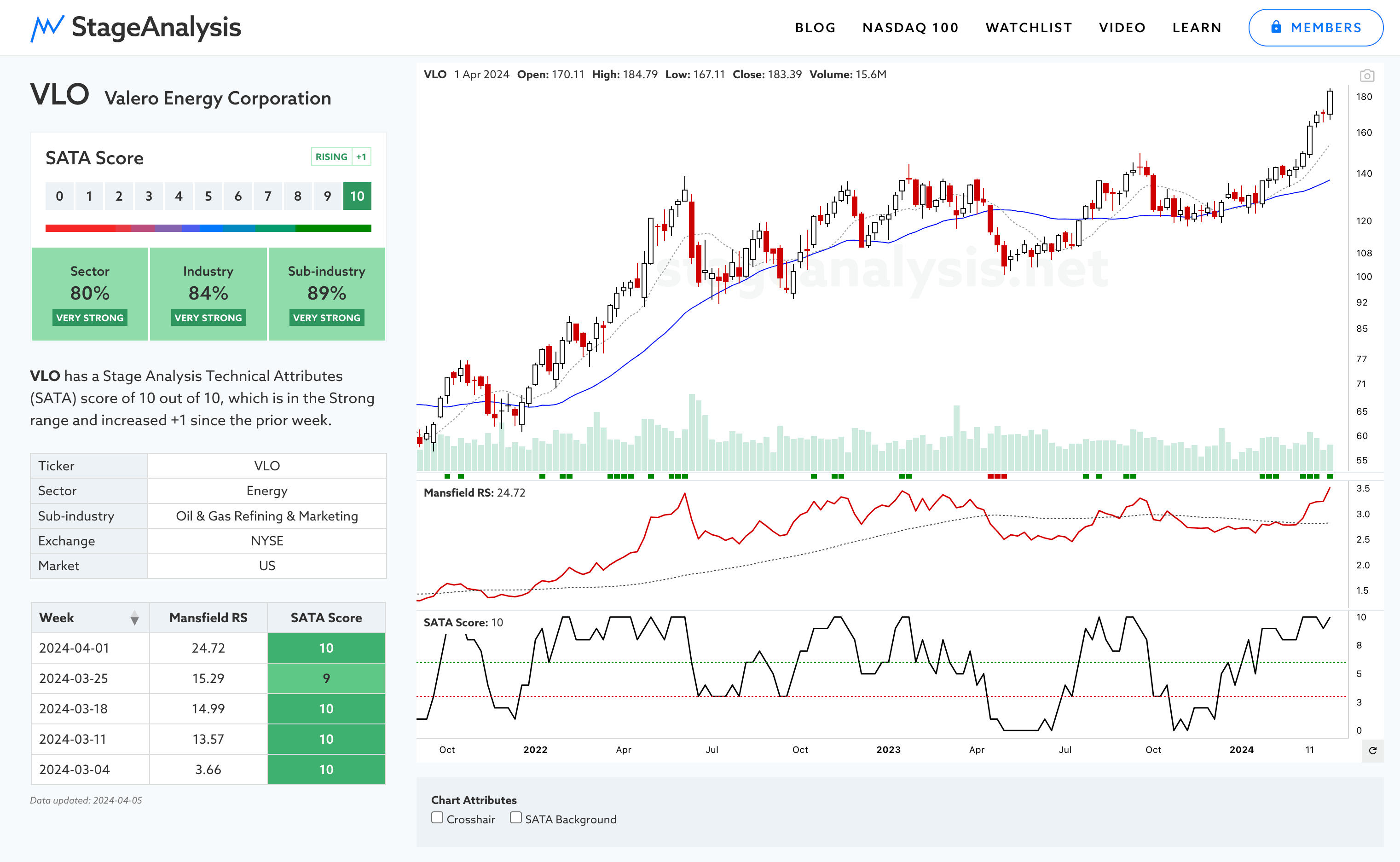This screenshot has height=862, width=1400.
Task: Click SATA score number 0 box
Action: tap(59, 196)
